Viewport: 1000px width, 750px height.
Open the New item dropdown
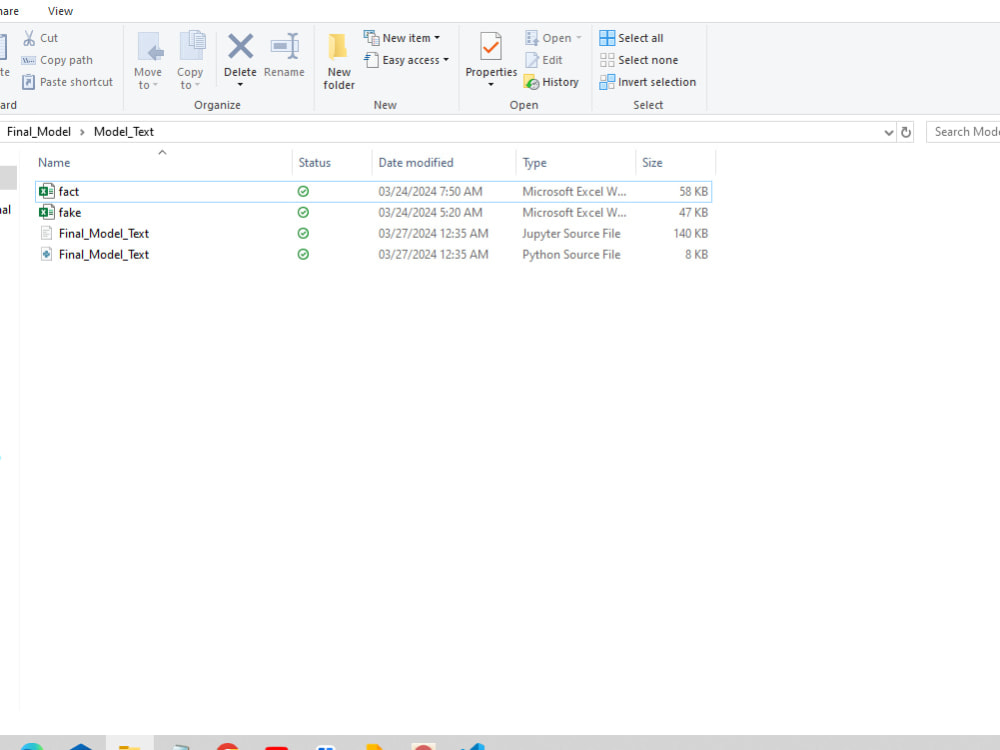402,38
